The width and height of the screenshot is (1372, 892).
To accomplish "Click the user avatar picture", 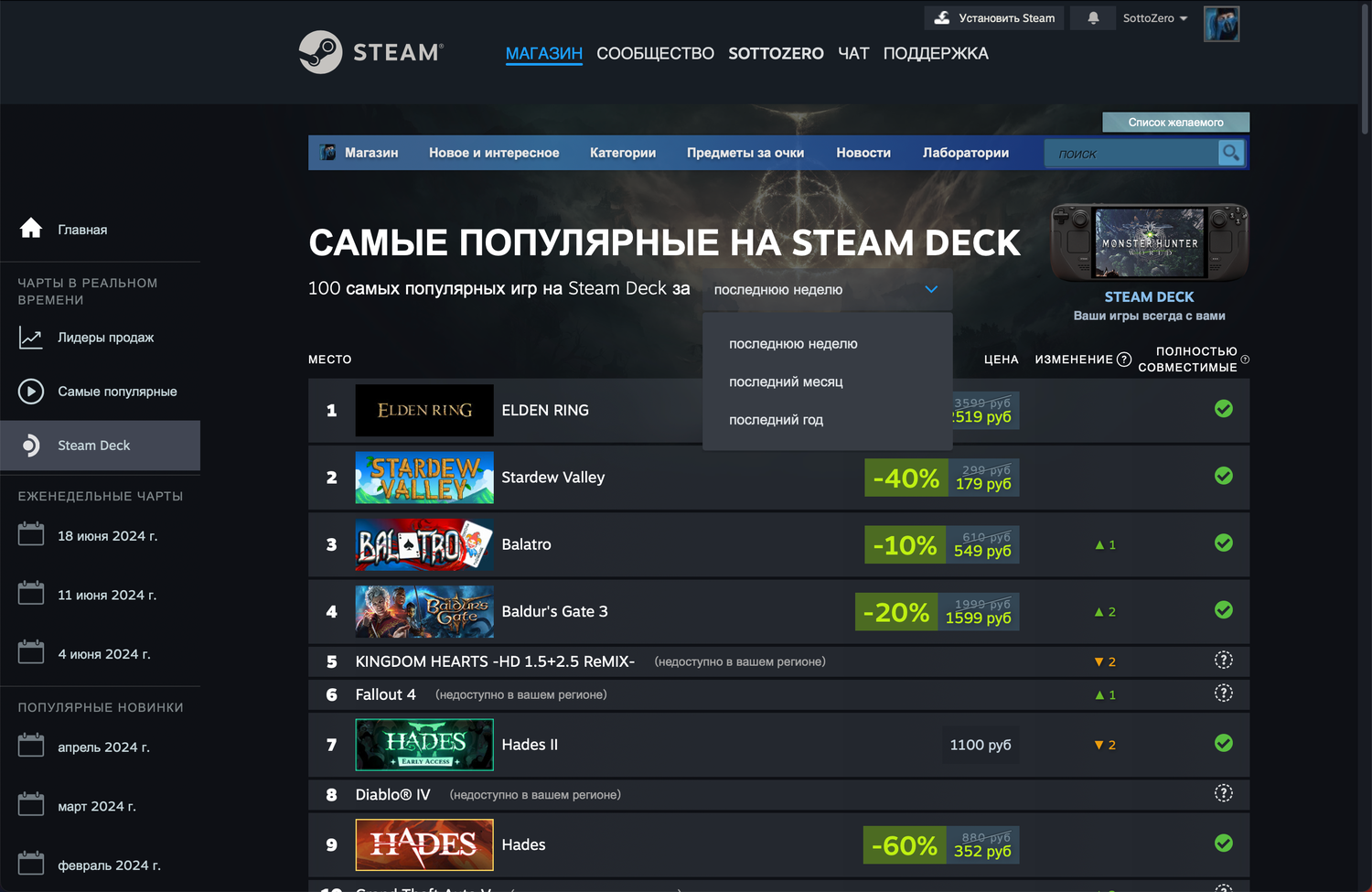I will coord(1221,24).
